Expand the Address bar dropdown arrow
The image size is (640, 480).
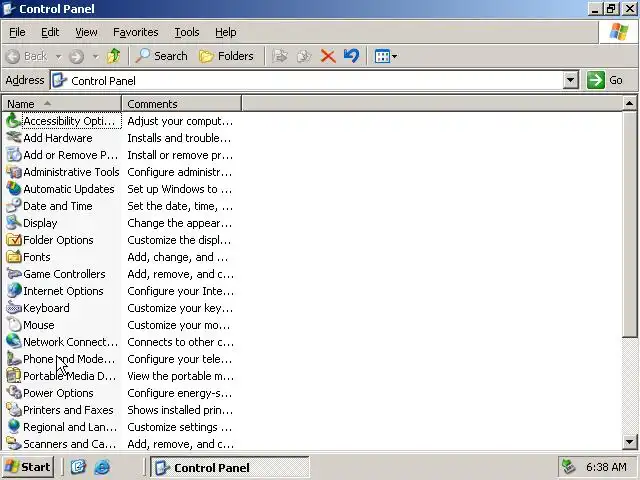[x=571, y=80]
